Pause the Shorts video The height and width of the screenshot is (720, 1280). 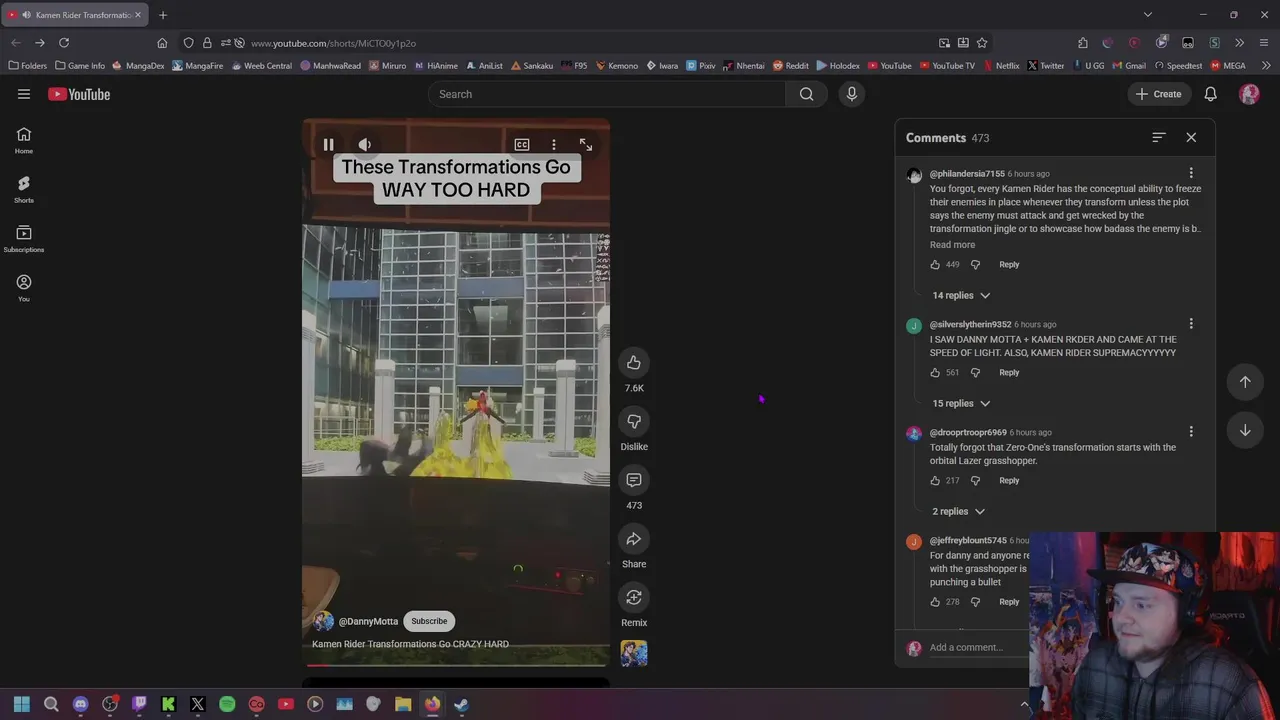[x=328, y=145]
